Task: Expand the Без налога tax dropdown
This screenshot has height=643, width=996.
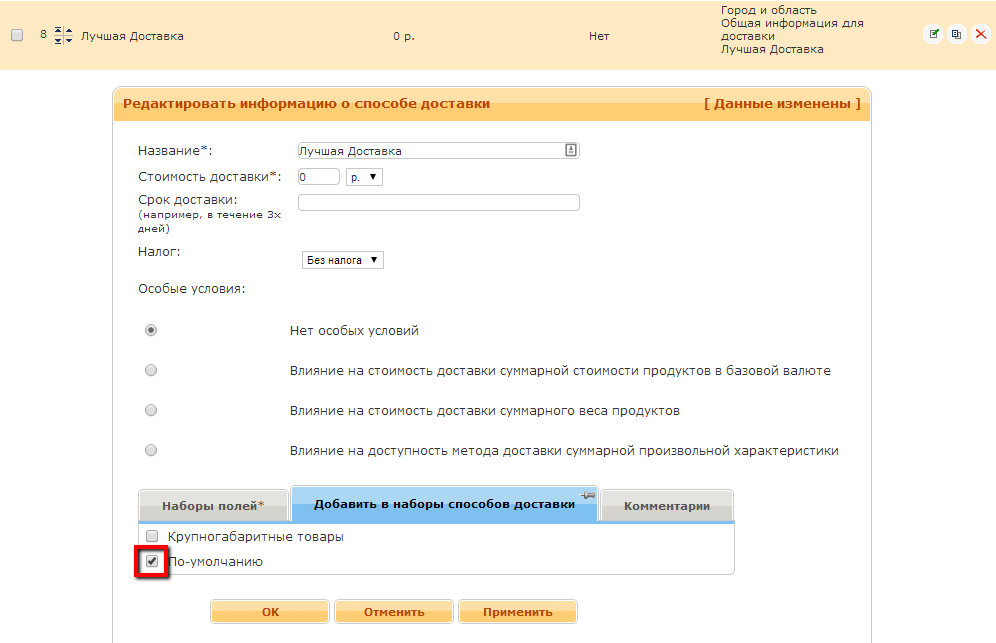Action: (x=343, y=260)
